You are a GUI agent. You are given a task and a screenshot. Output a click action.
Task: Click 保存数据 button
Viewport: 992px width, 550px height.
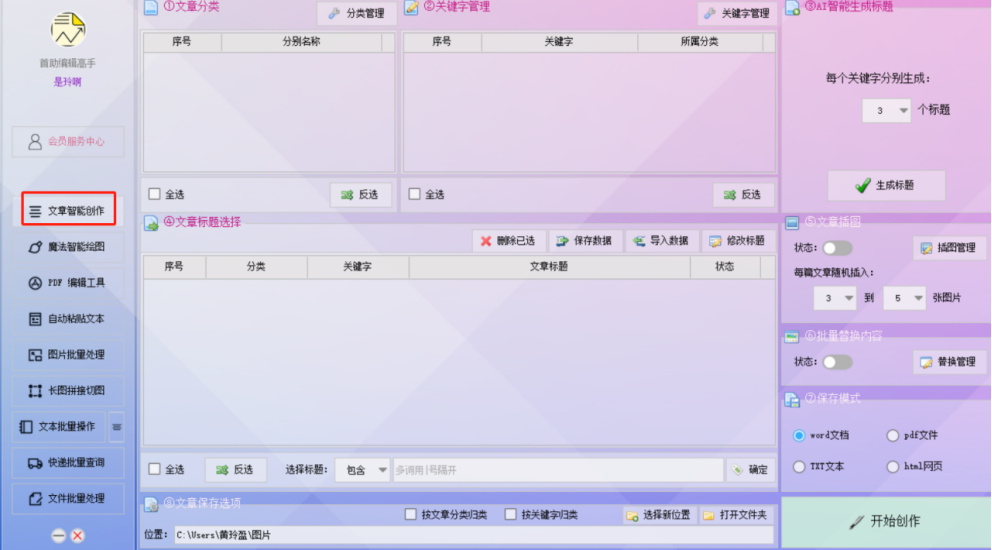pyautogui.click(x=585, y=241)
